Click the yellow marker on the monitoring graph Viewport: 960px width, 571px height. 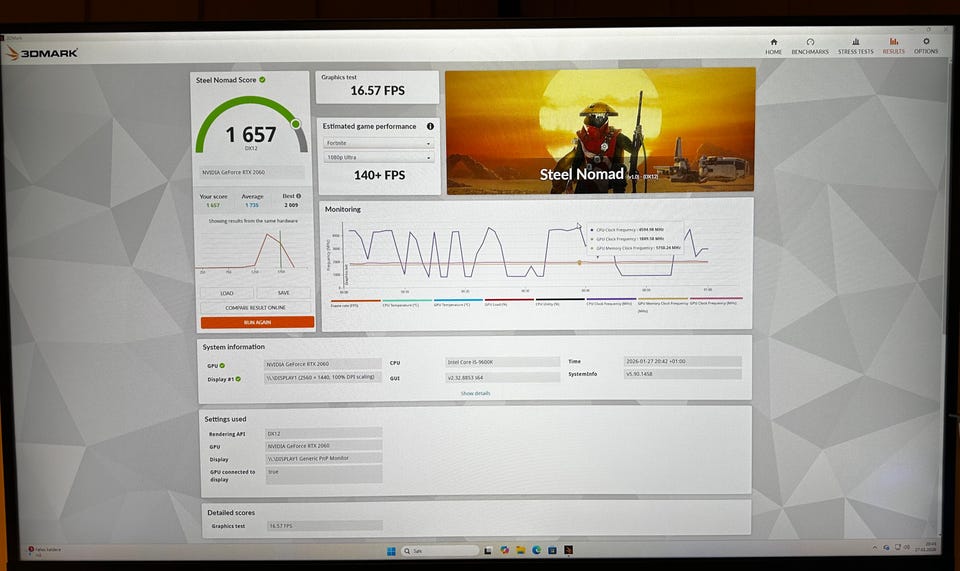pyautogui.click(x=579, y=263)
